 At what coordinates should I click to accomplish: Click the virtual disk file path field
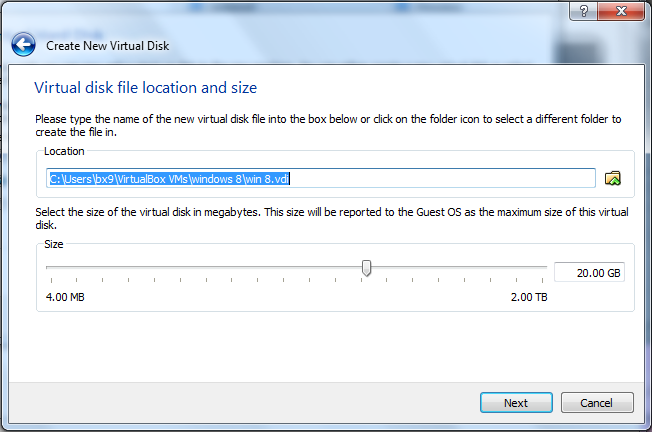(x=320, y=178)
